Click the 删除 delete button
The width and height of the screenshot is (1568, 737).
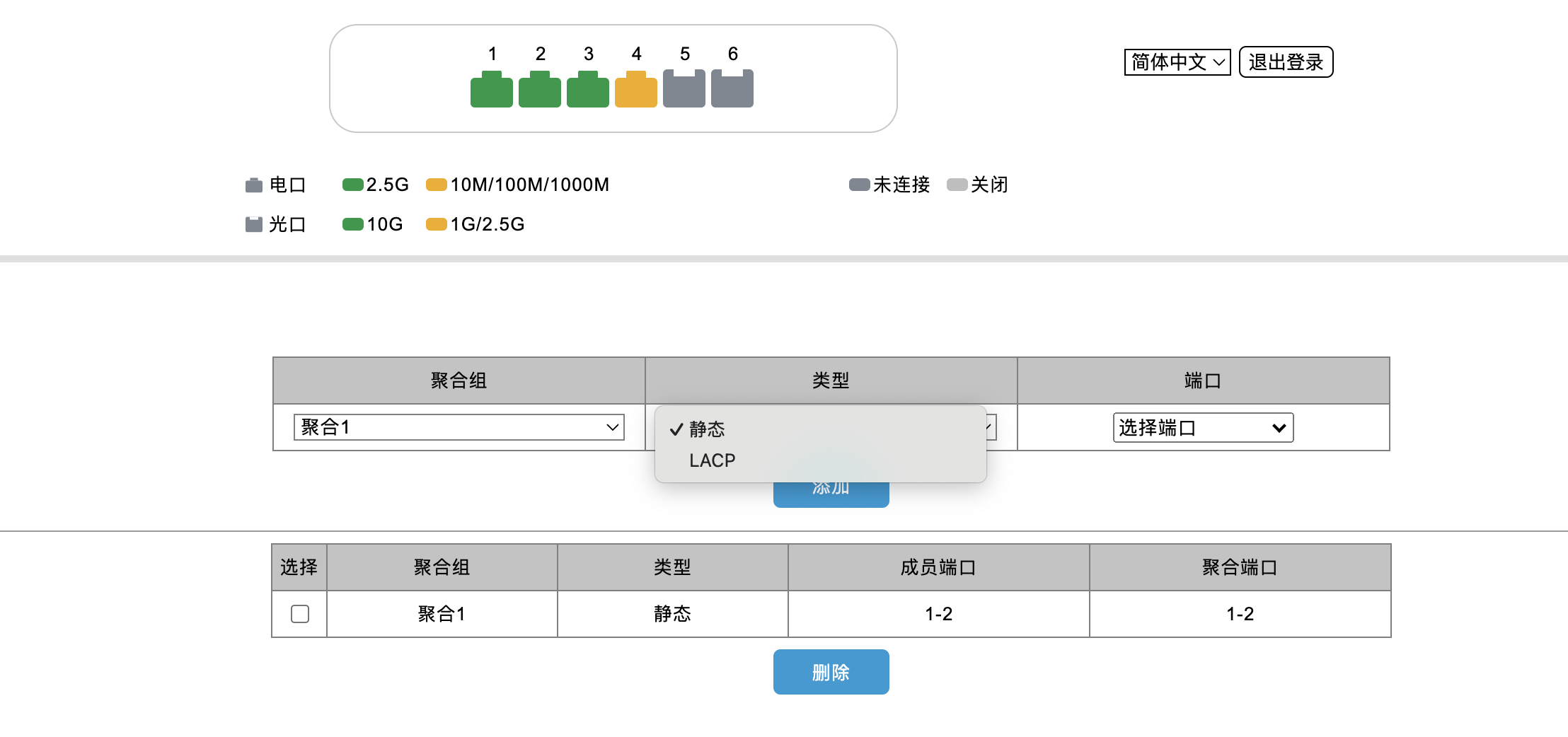pos(831,672)
